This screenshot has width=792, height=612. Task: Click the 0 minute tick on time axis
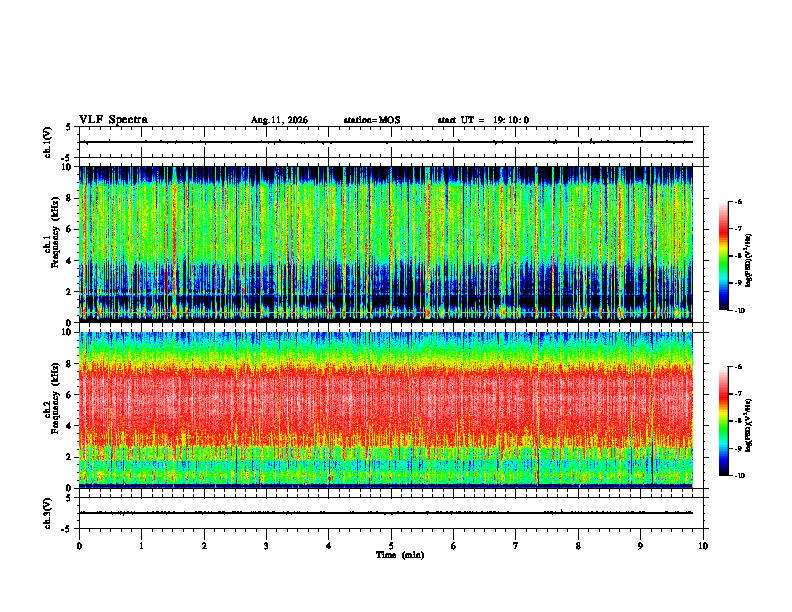tap(79, 546)
